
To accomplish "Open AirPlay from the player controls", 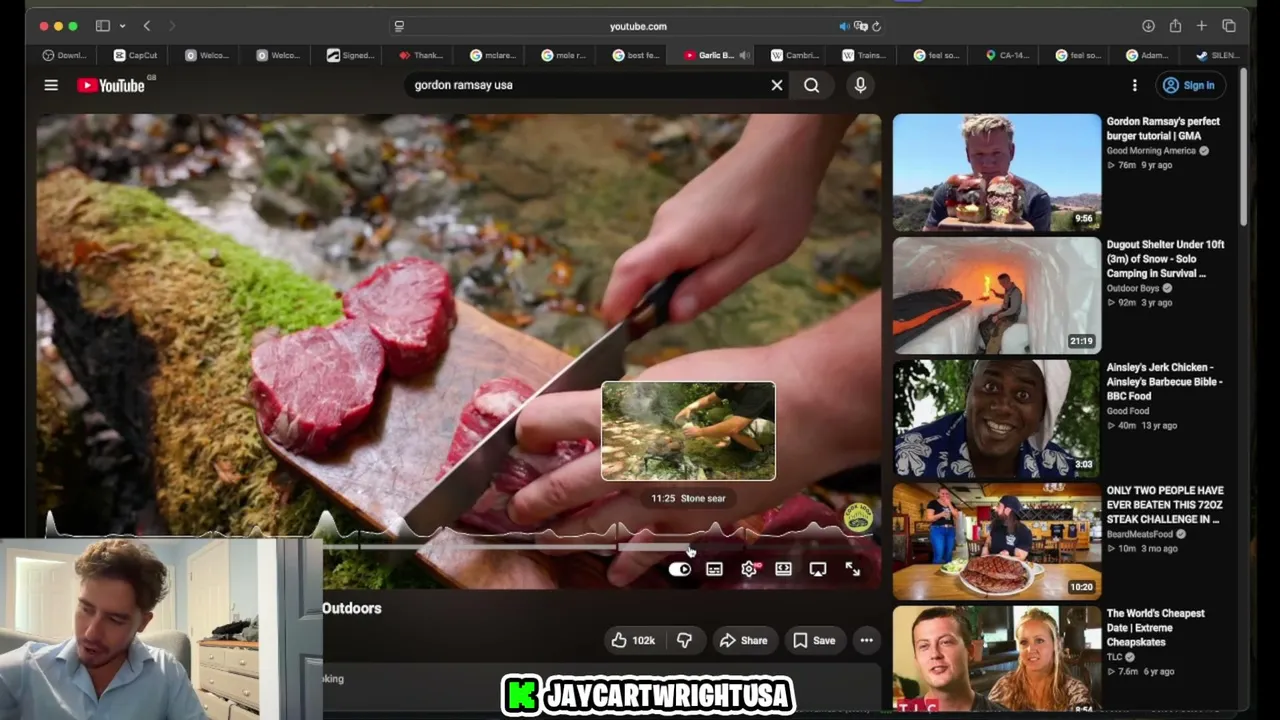I will point(818,569).
